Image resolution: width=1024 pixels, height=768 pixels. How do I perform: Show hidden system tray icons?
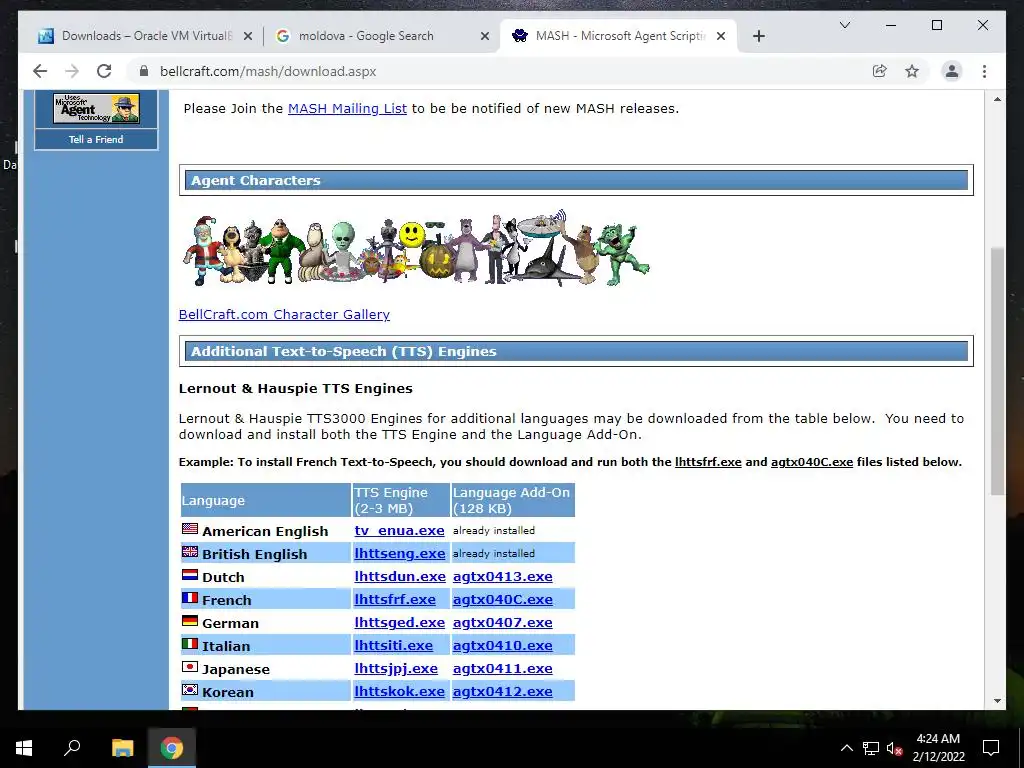click(846, 748)
